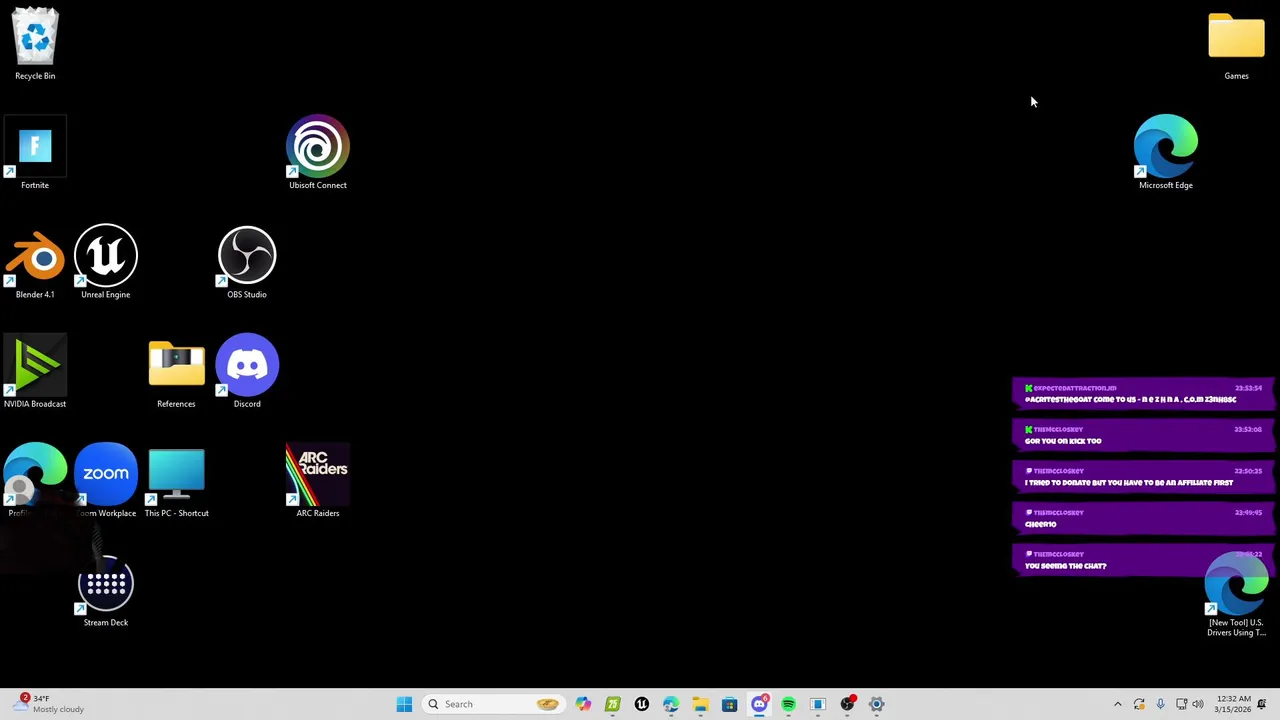This screenshot has width=1280, height=720.
Task: Open the notifications bell icon
Action: (x=1262, y=704)
